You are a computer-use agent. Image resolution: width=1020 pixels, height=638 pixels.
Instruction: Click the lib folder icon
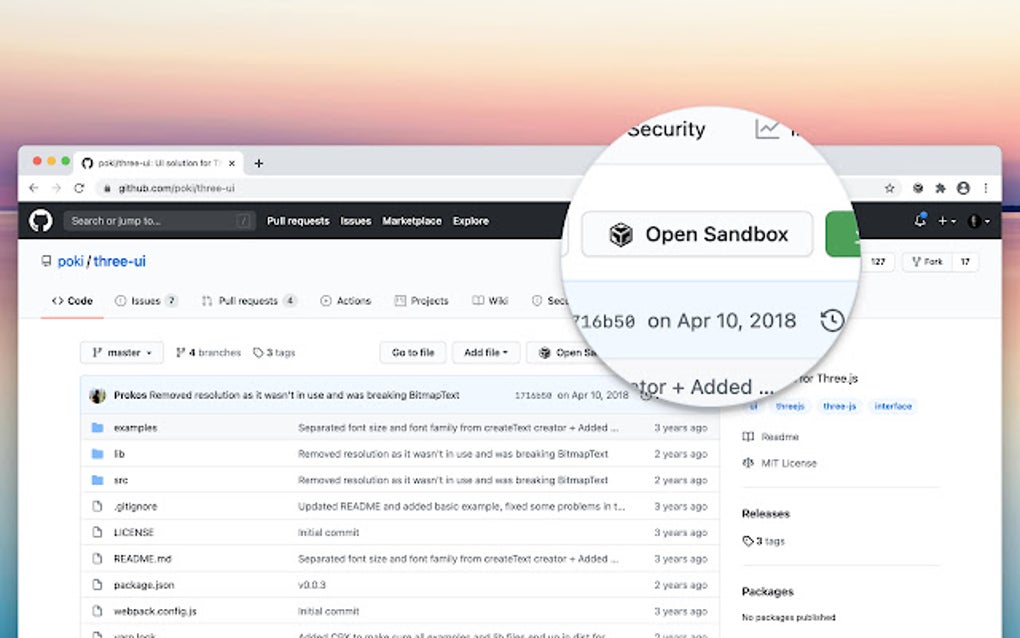pos(98,453)
